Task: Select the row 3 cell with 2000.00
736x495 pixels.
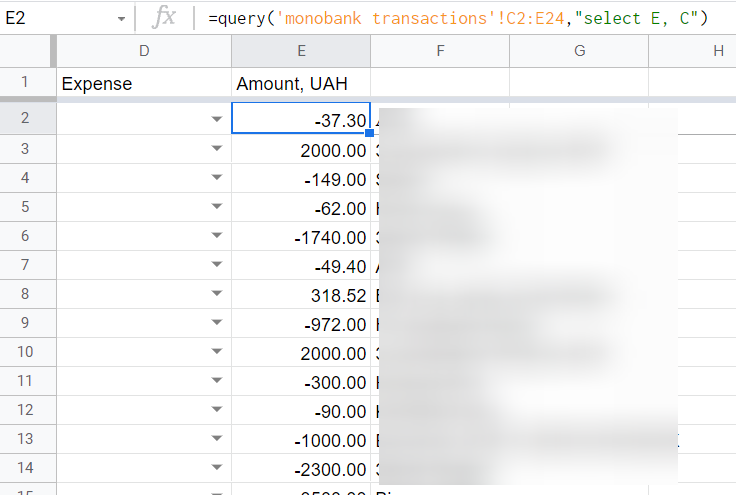Action: 301,149
